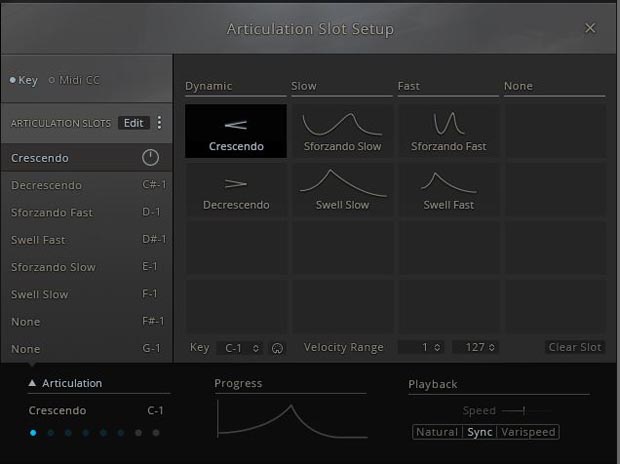Open the velocity range maximum 127 dropdown
Image resolution: width=620 pixels, height=464 pixels.
pyautogui.click(x=476, y=348)
